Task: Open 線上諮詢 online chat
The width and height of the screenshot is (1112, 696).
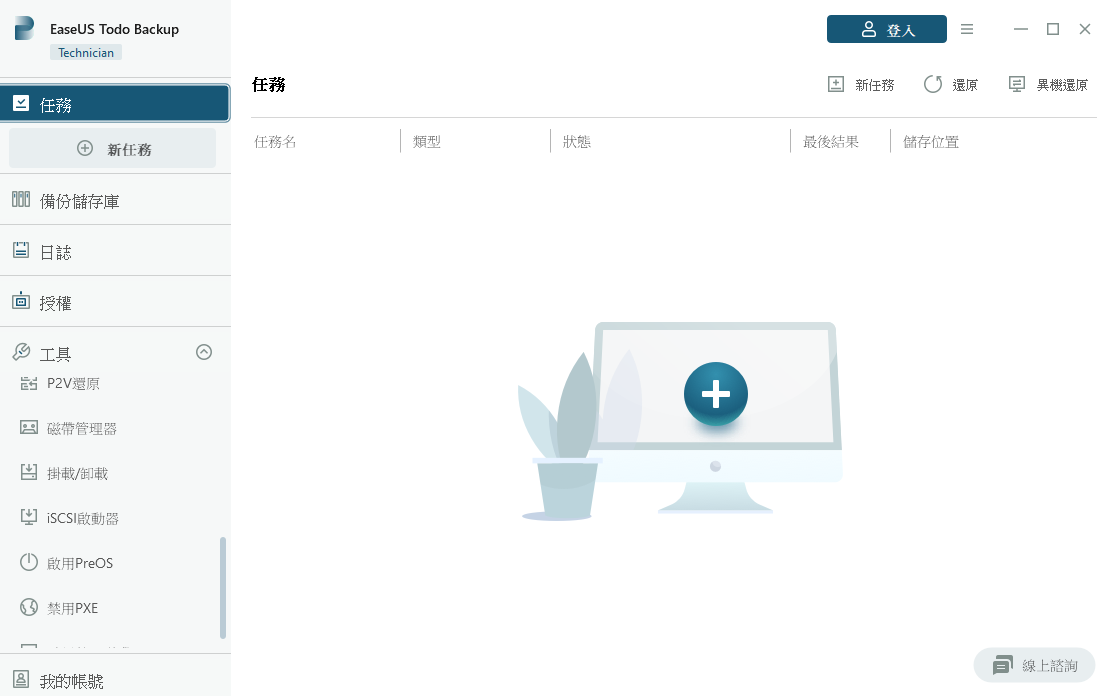Action: [1035, 665]
